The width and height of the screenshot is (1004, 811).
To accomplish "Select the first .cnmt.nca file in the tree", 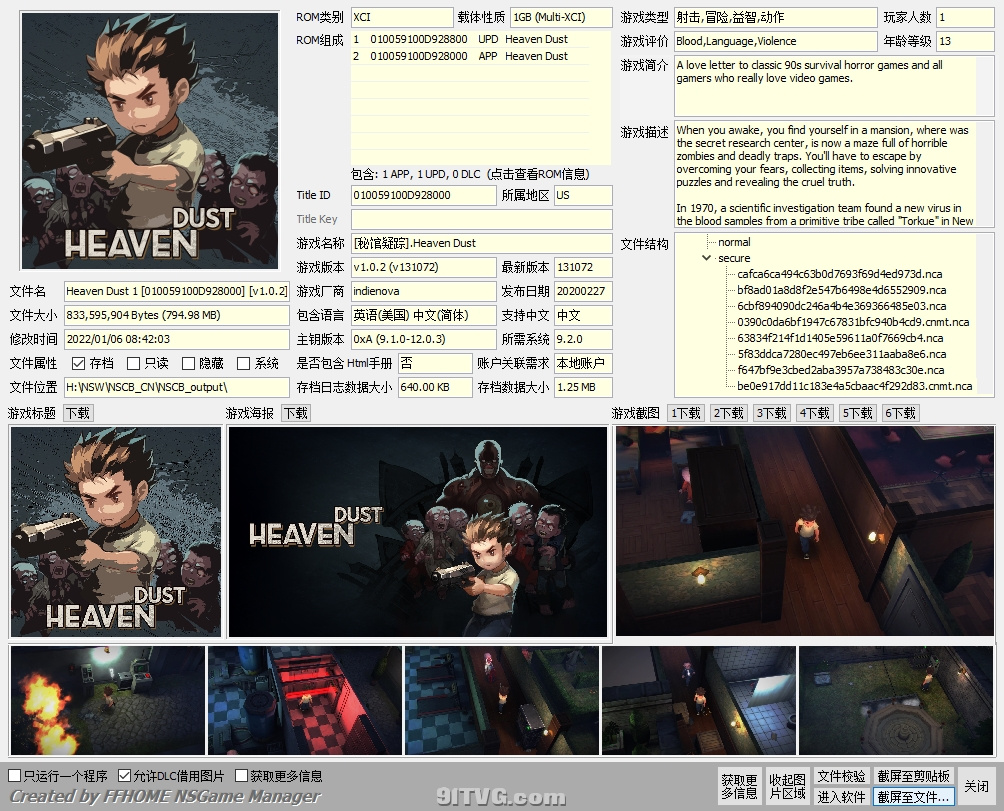I will [x=853, y=322].
